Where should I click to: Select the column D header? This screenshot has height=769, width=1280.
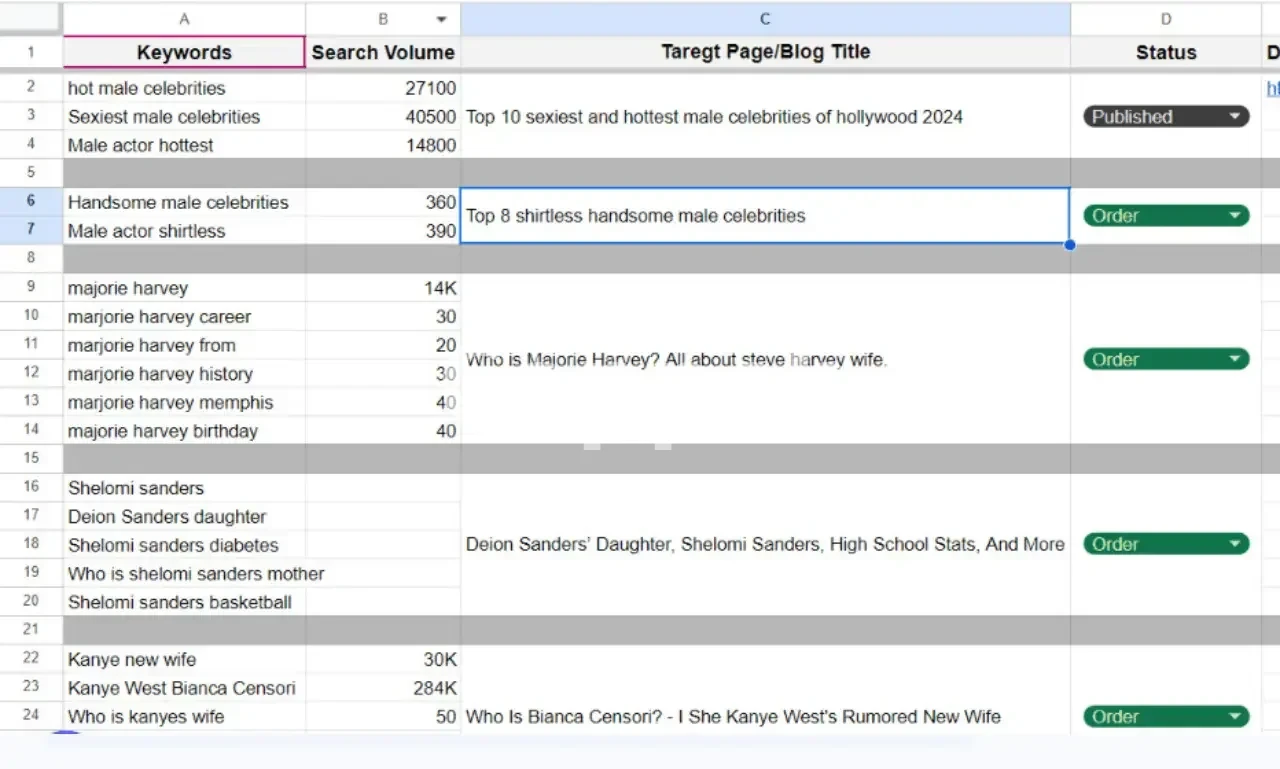[x=1165, y=19]
